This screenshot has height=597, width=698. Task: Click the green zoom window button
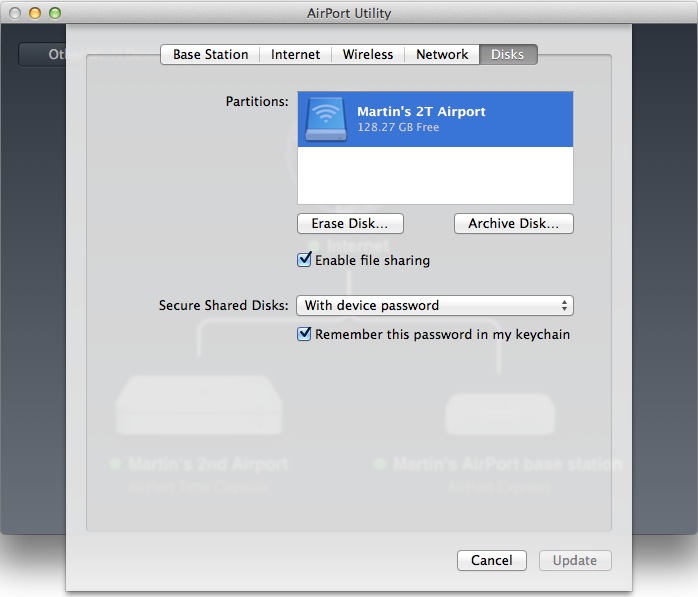click(55, 13)
